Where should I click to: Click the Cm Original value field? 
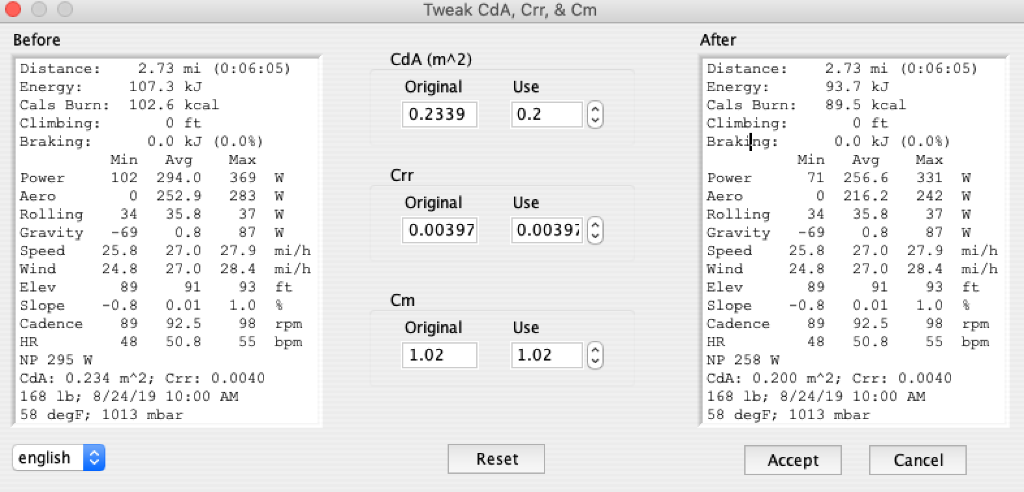pos(440,355)
